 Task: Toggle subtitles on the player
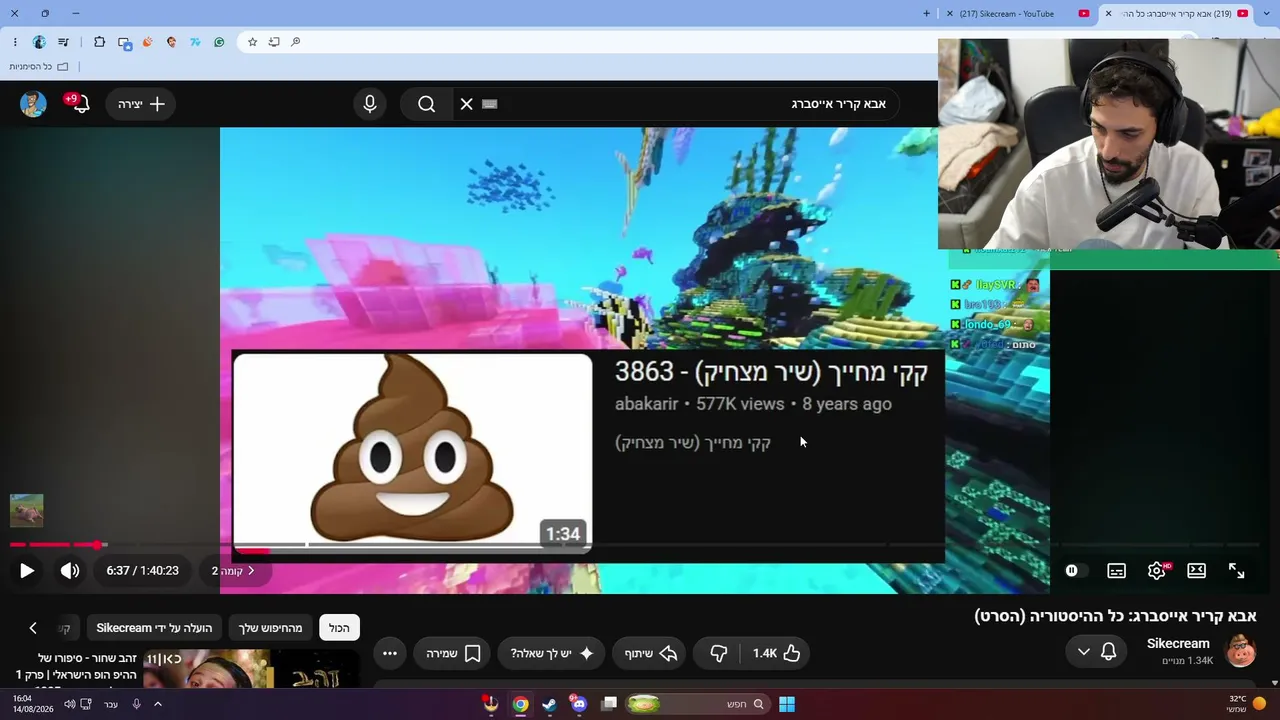pos(1117,571)
